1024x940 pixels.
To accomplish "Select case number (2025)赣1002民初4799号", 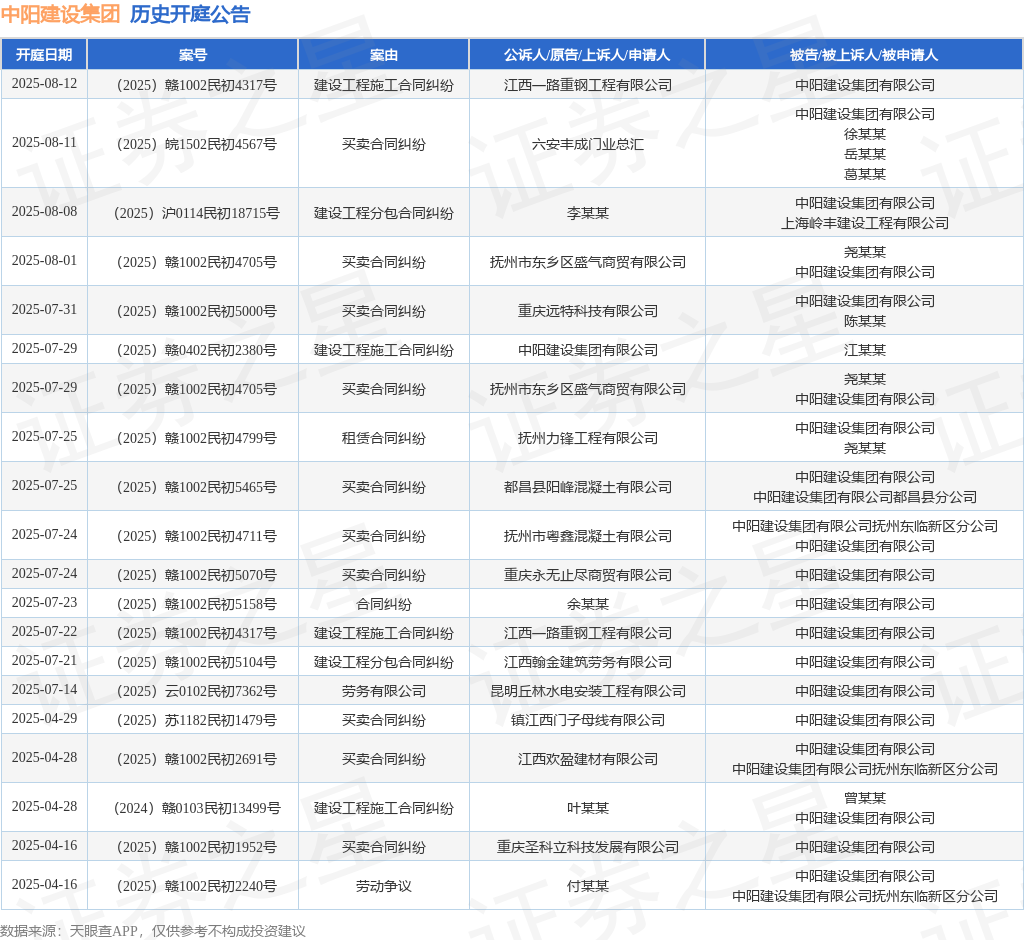I will (195, 438).
